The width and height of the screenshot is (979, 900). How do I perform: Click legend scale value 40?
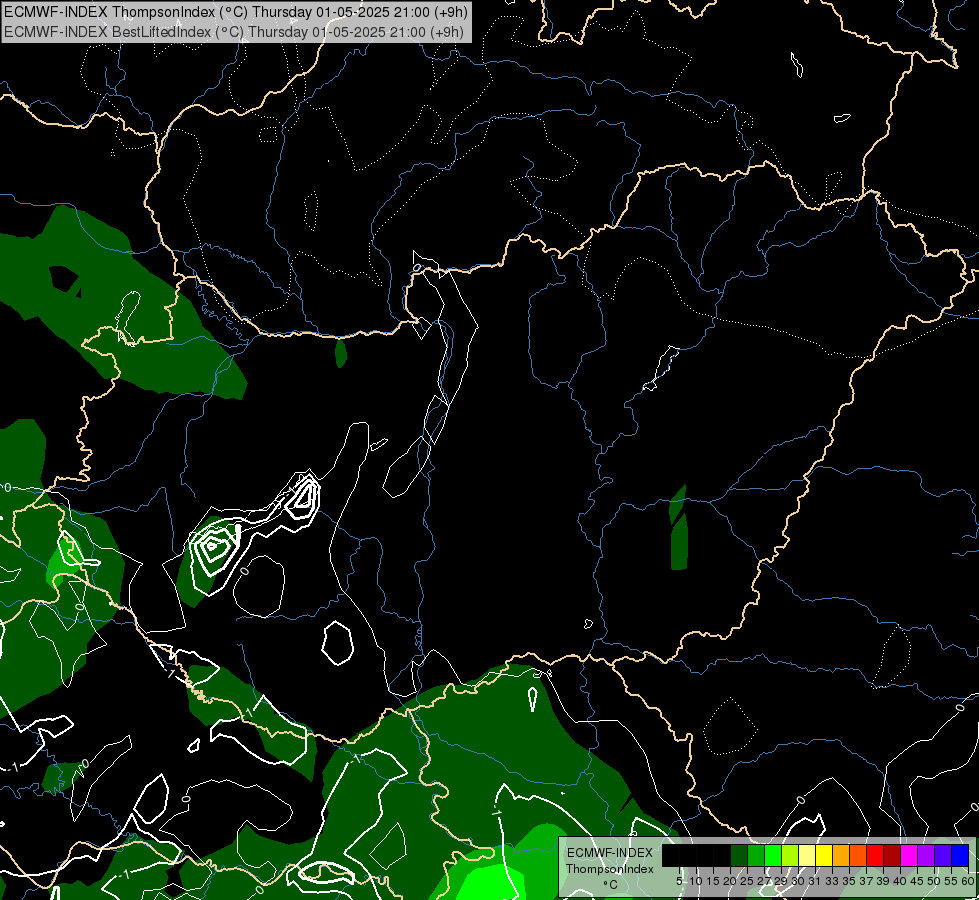tap(900, 881)
